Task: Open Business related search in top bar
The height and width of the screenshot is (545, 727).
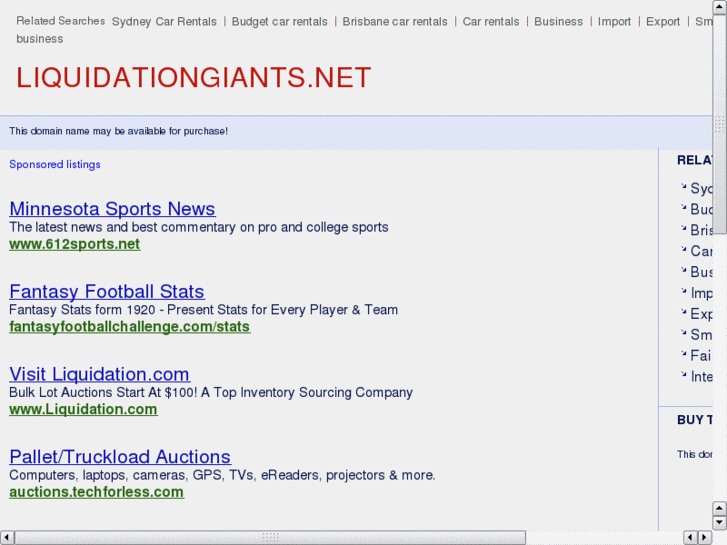Action: [x=559, y=22]
